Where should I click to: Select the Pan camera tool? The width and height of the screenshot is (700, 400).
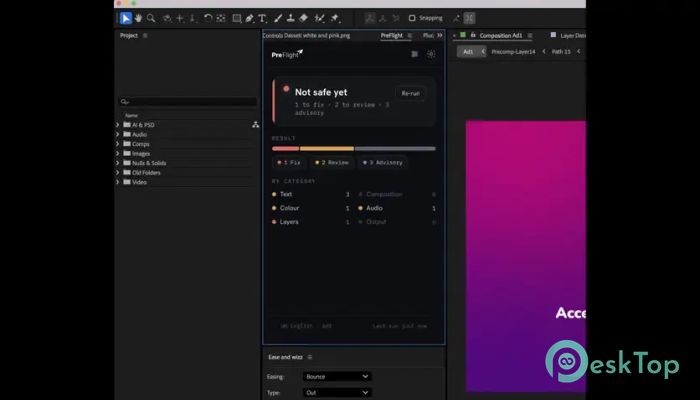click(x=179, y=18)
